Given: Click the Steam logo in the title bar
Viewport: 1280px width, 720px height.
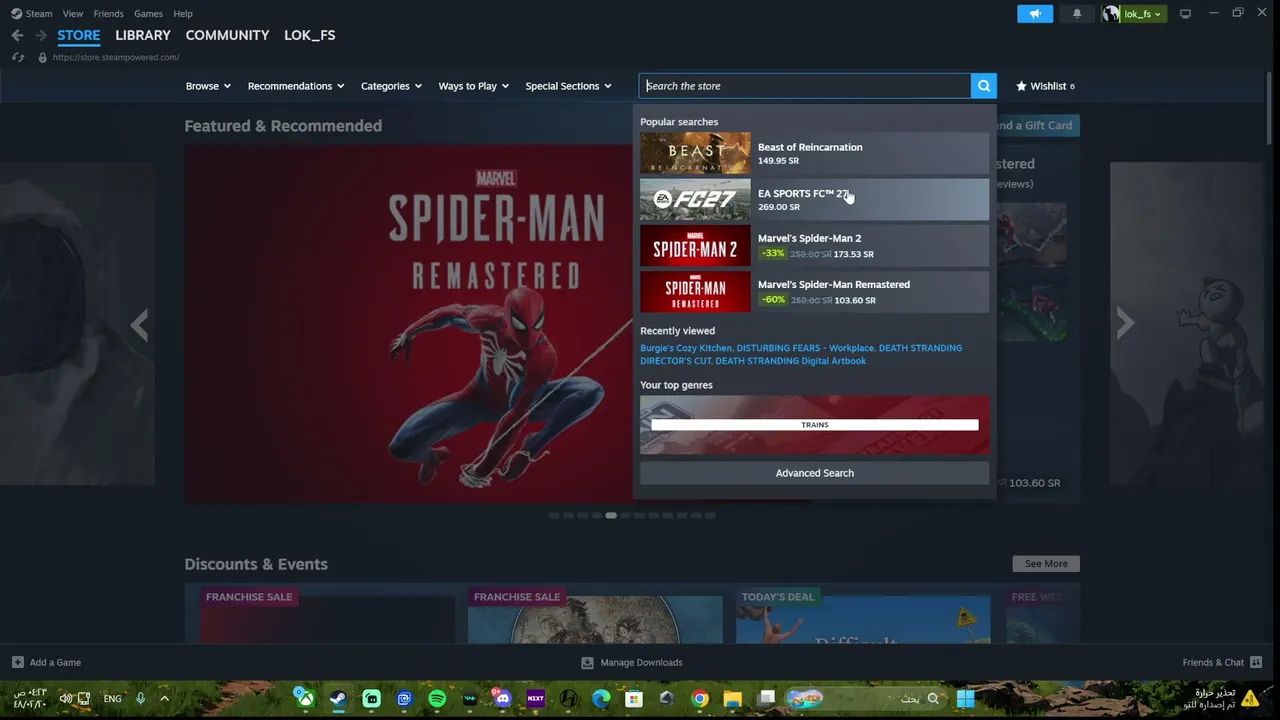Looking at the screenshot, I should click(x=16, y=14).
